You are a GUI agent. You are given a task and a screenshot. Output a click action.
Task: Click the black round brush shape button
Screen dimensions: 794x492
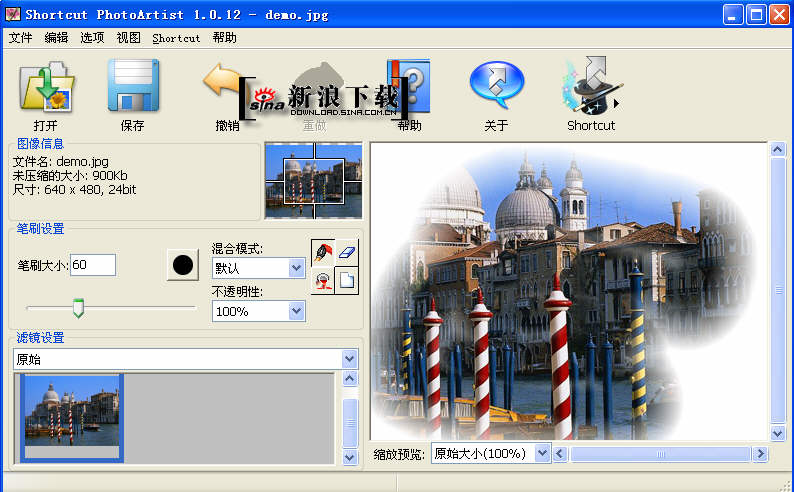[183, 265]
